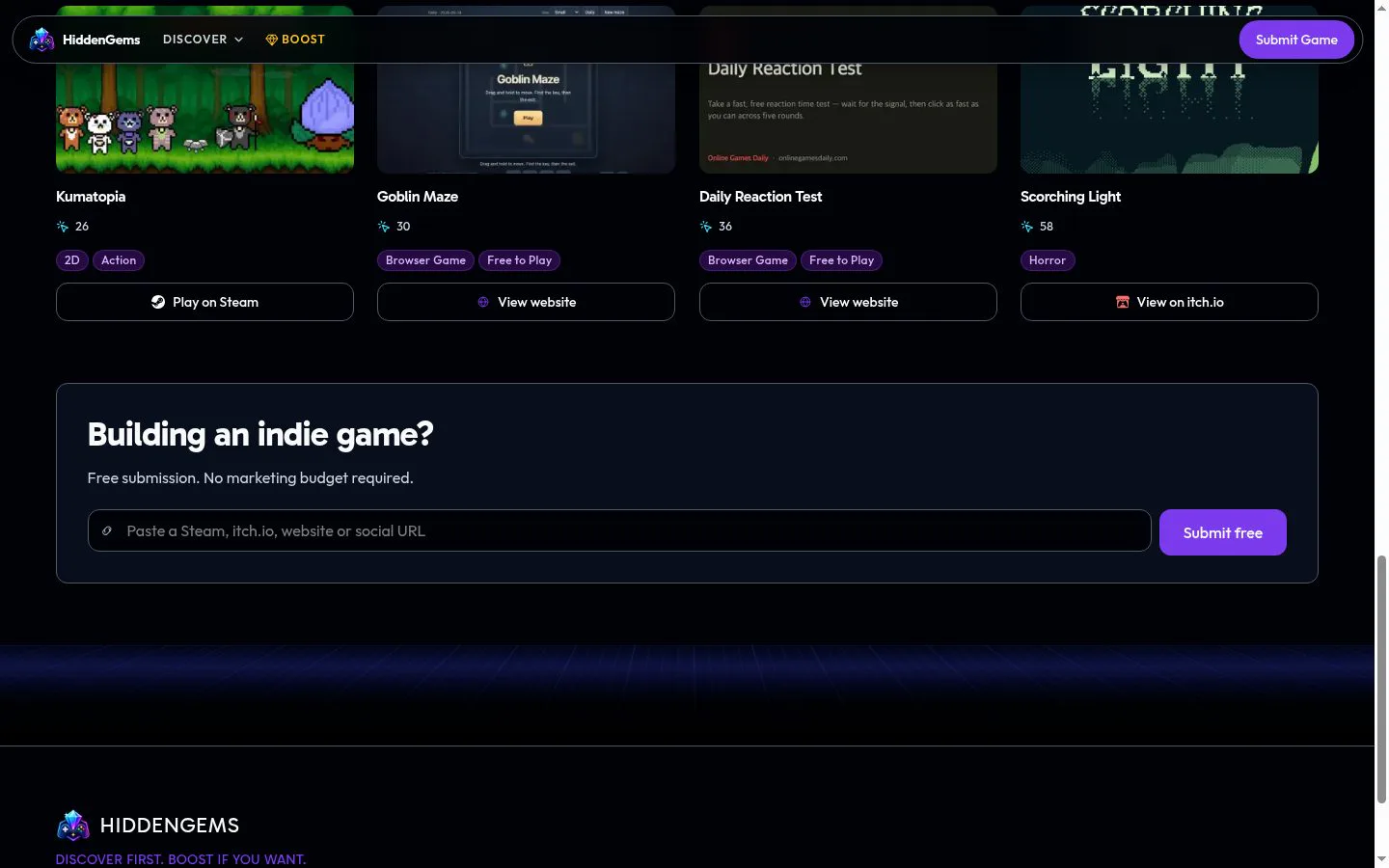The image size is (1389, 868).
Task: Click the link icon in URL field
Action: (x=107, y=530)
